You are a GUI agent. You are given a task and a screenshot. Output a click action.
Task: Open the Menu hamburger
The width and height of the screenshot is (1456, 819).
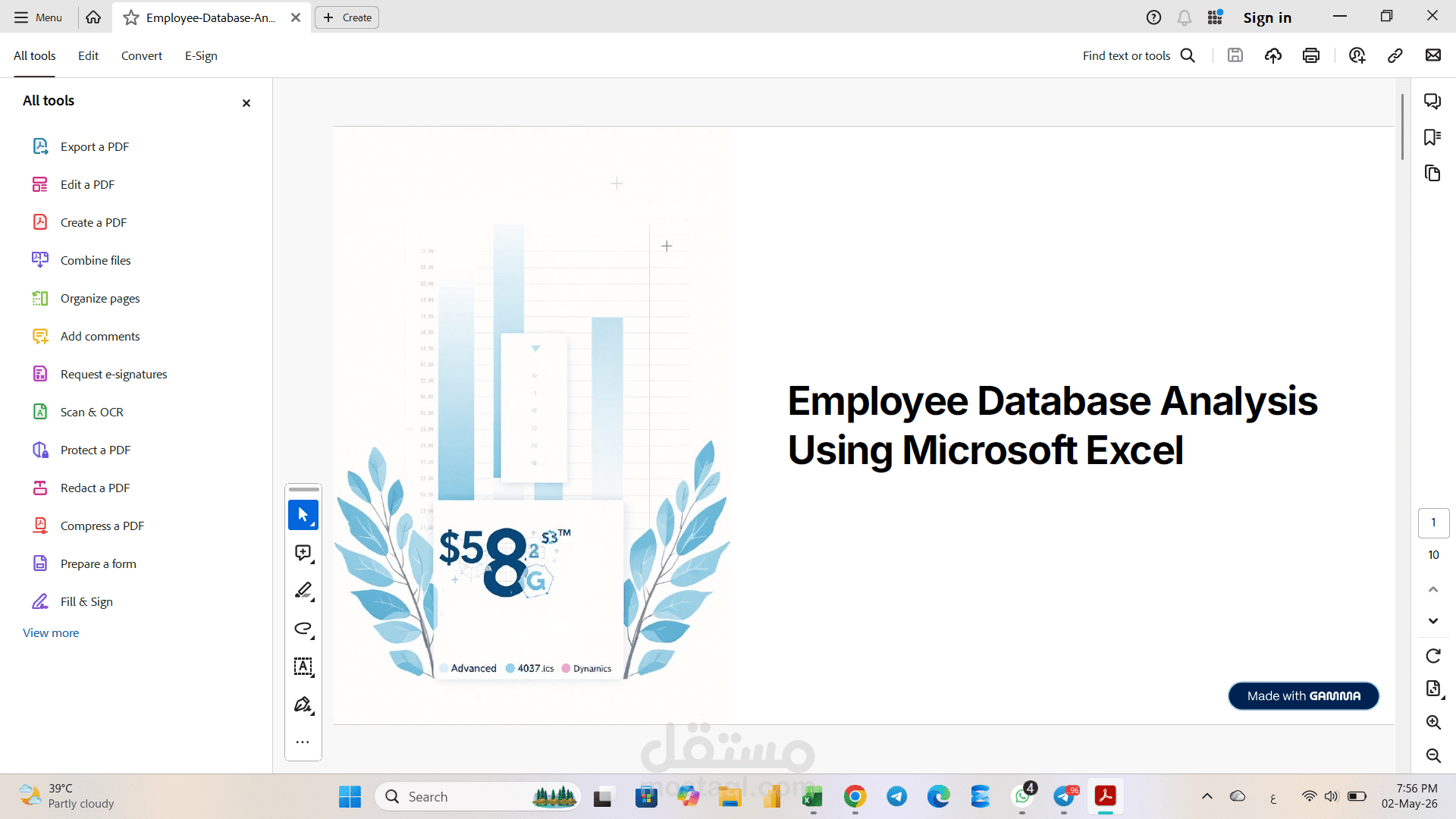[38, 17]
